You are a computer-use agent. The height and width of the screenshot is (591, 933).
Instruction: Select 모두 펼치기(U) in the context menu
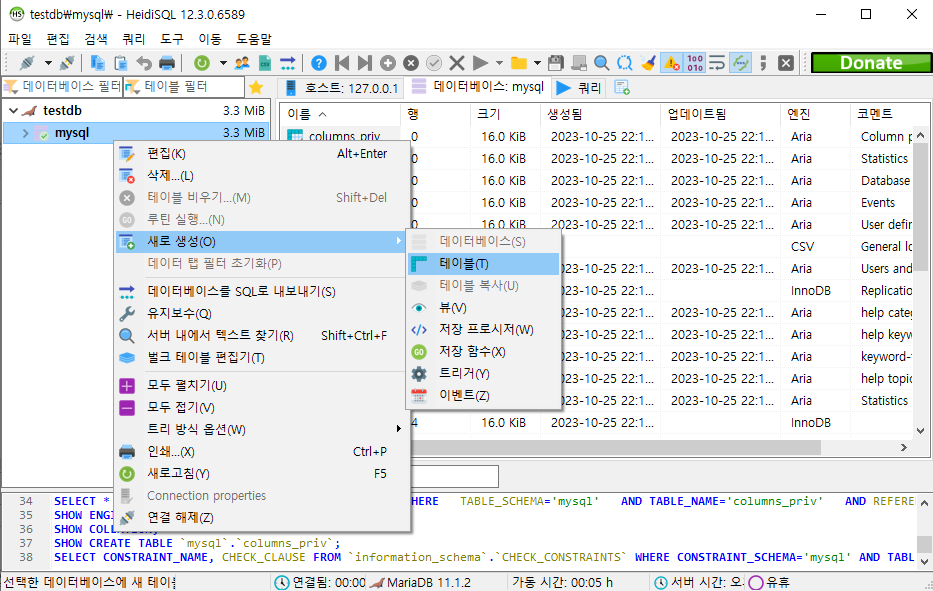pos(262,386)
